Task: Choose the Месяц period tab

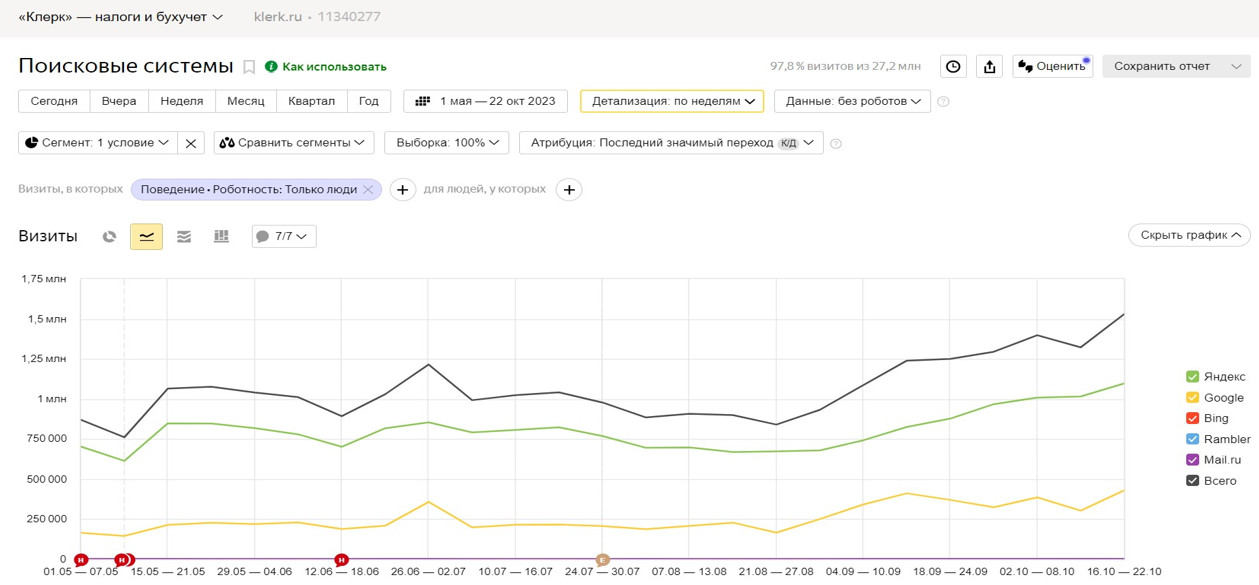Action: (245, 101)
